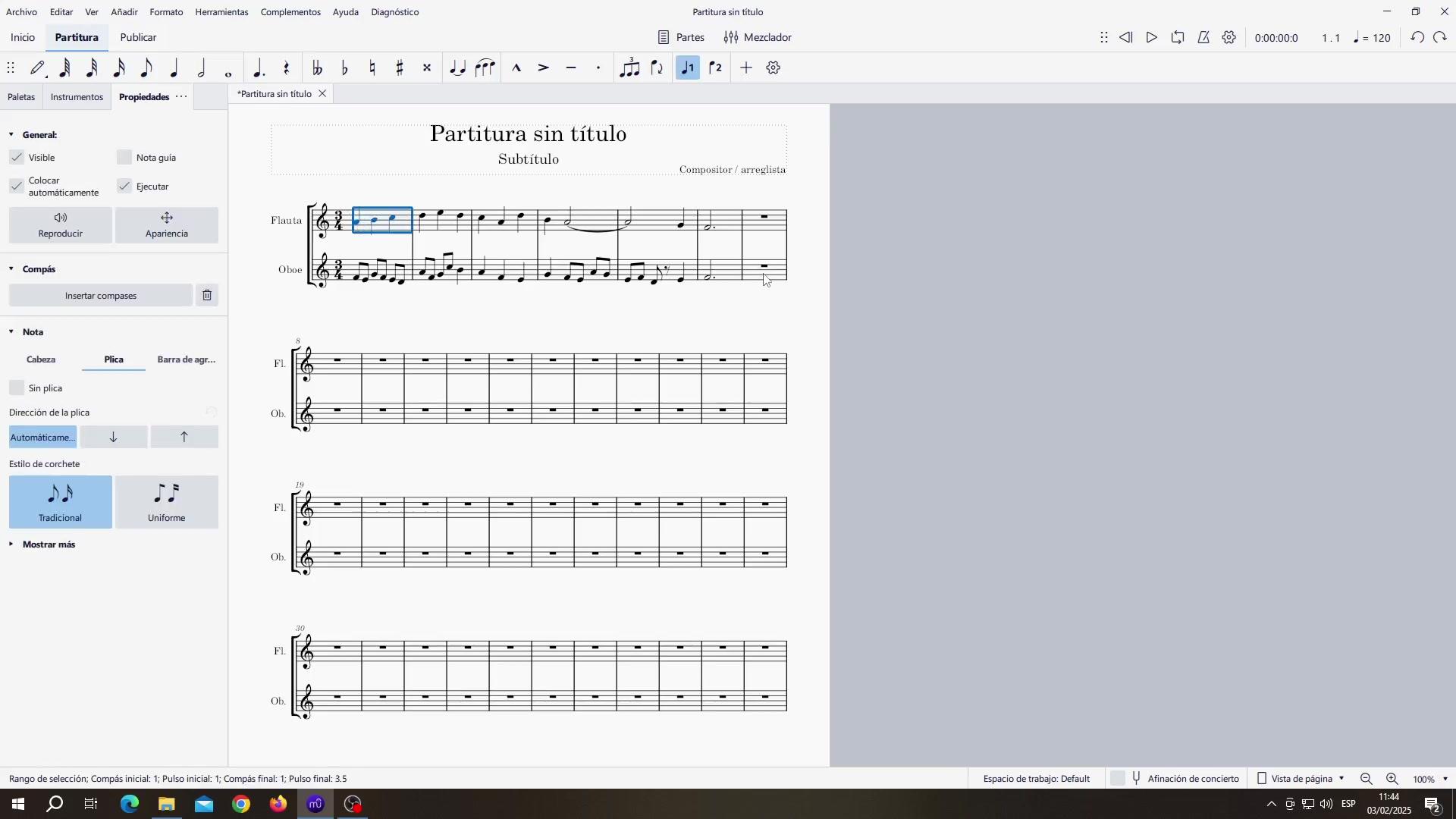Select the quarter note duration icon

174,68
